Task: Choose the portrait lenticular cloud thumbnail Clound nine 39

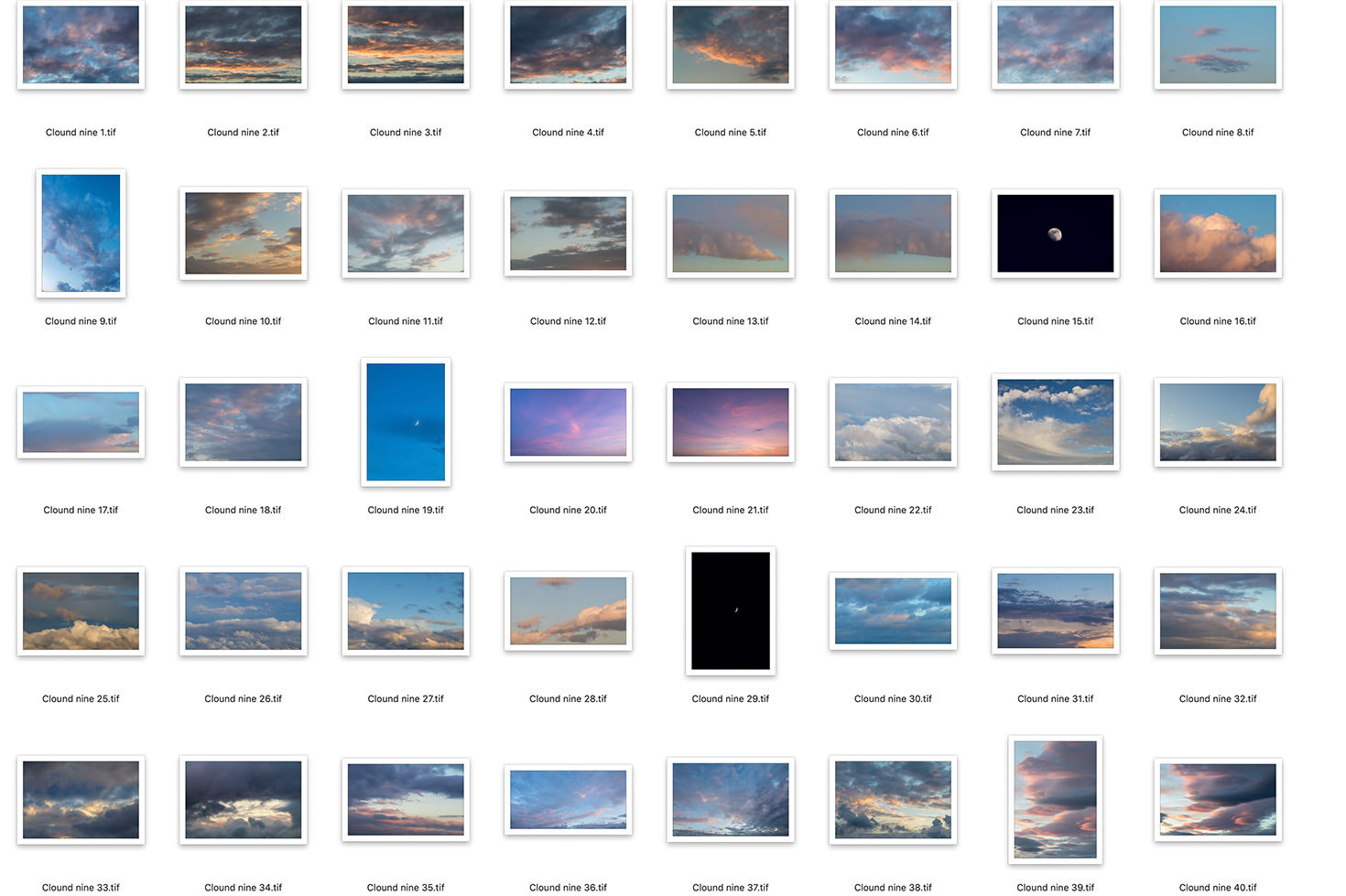Action: coord(1055,799)
